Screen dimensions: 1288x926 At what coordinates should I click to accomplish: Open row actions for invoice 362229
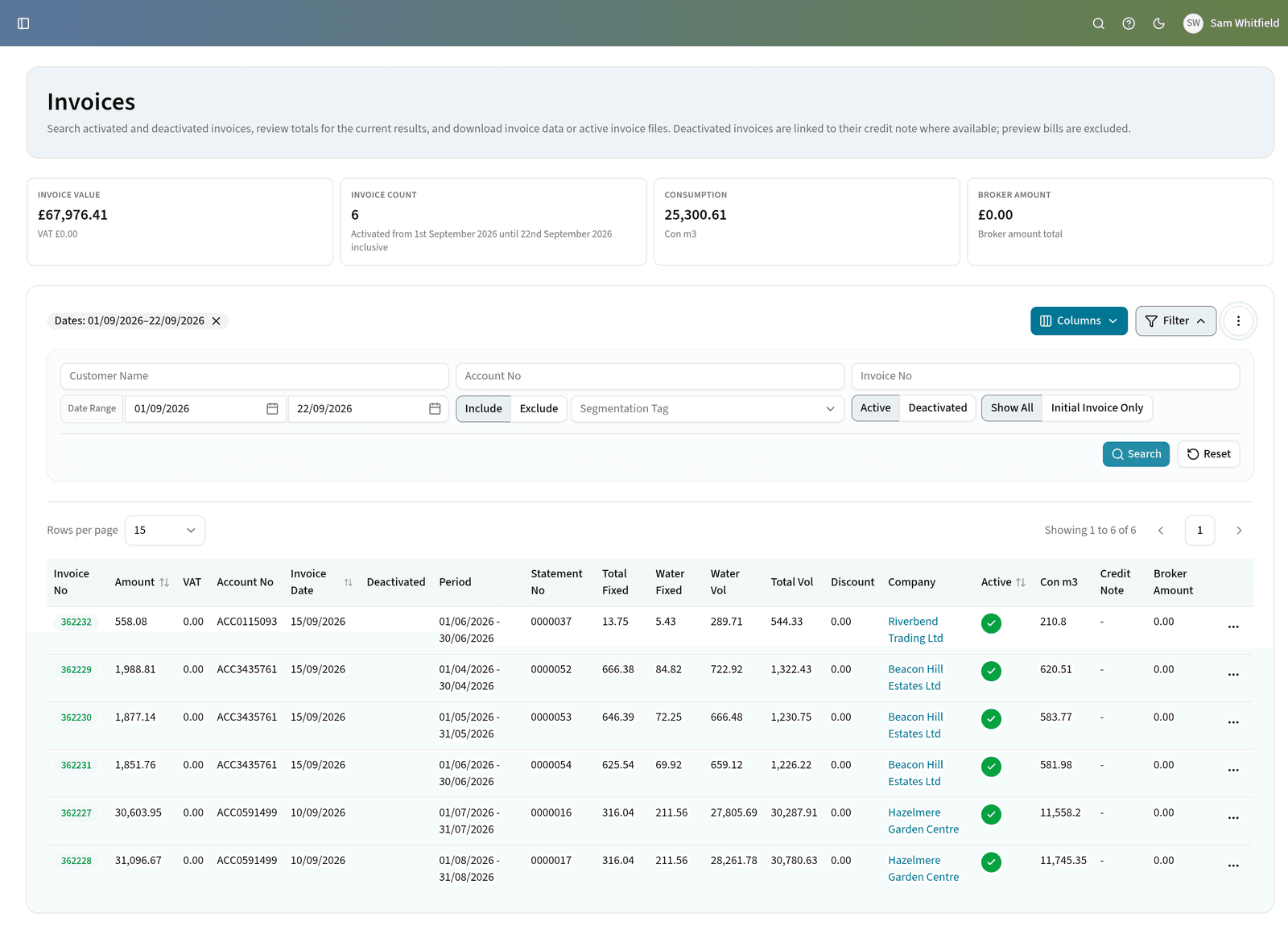point(1233,674)
